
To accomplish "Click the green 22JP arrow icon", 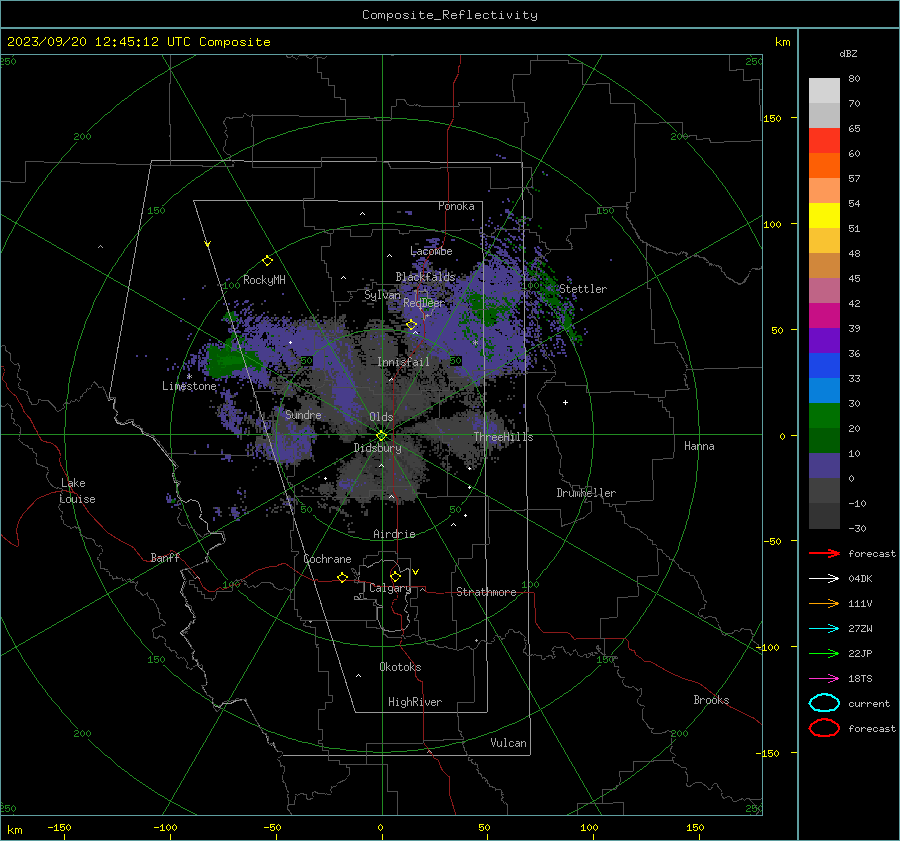I will [824, 653].
